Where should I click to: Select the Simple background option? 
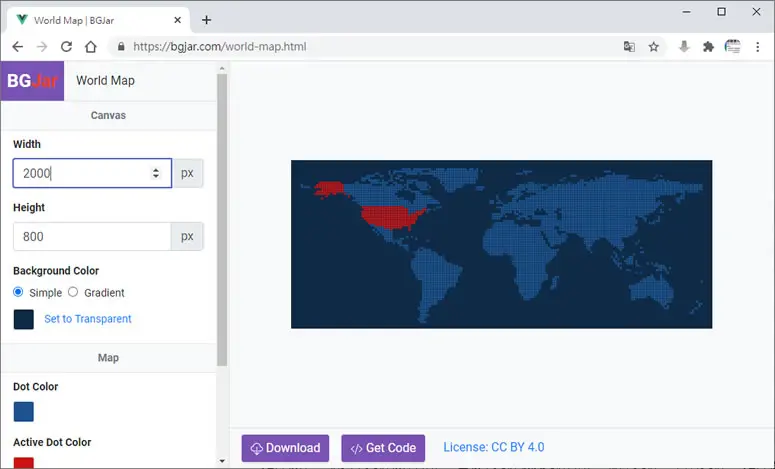pyautogui.click(x=18, y=292)
